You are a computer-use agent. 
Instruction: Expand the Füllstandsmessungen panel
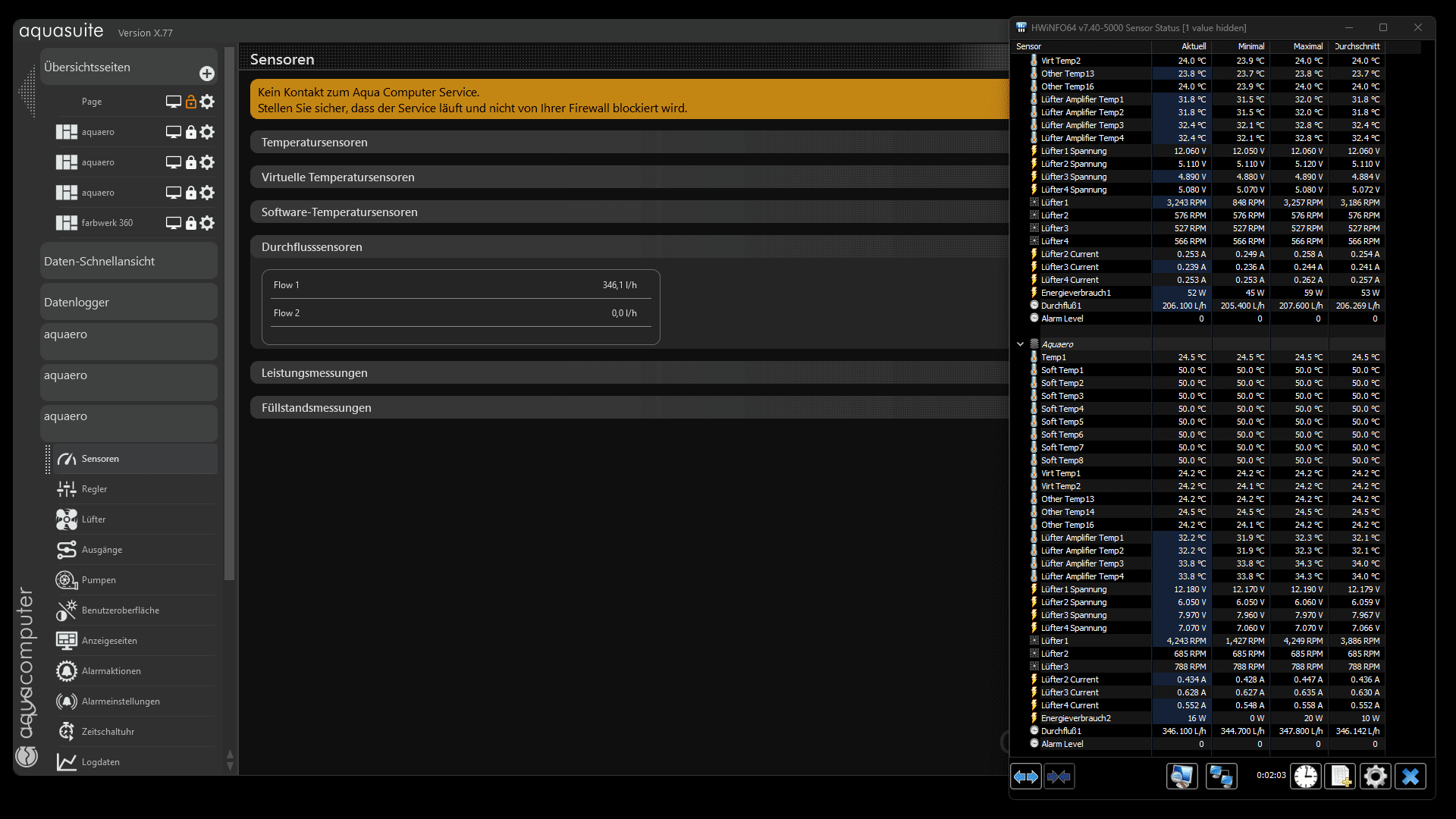coord(629,408)
